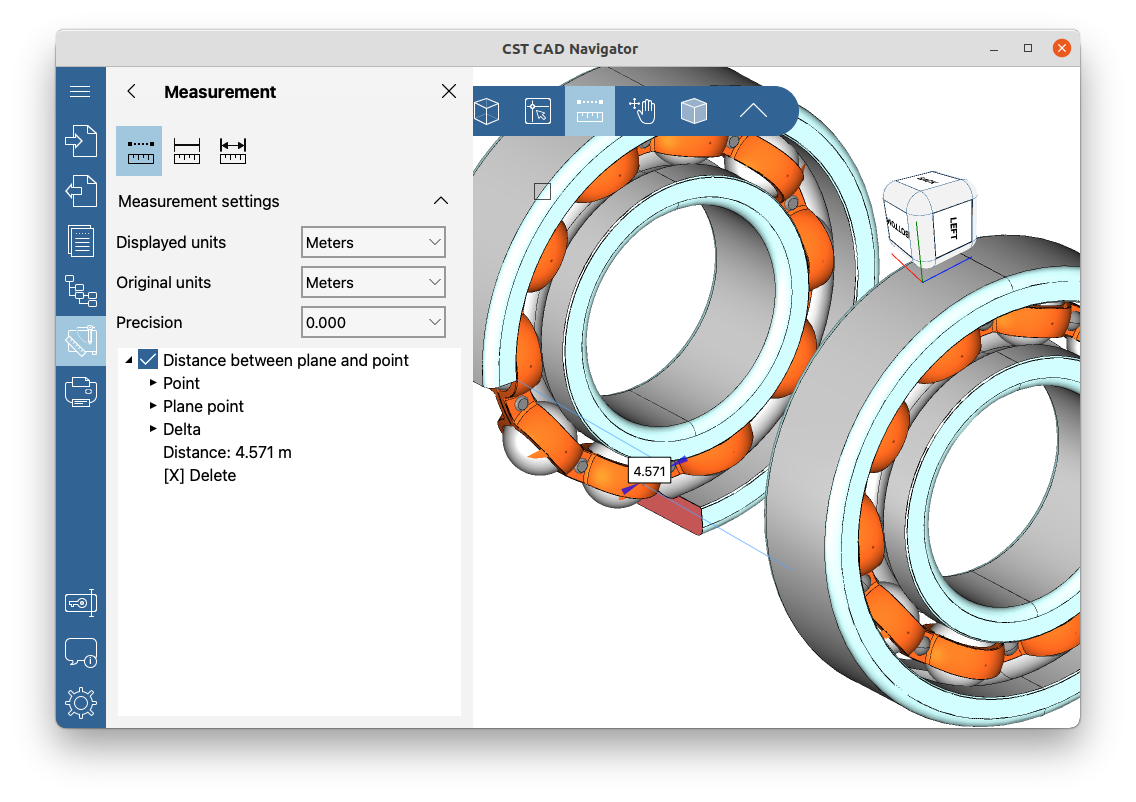Click [X] Delete to remove measurement

pos(199,475)
